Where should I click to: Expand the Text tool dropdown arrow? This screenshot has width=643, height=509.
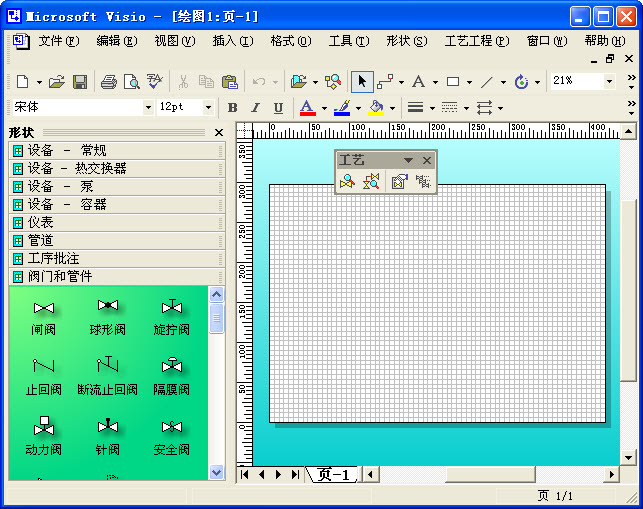(x=435, y=82)
